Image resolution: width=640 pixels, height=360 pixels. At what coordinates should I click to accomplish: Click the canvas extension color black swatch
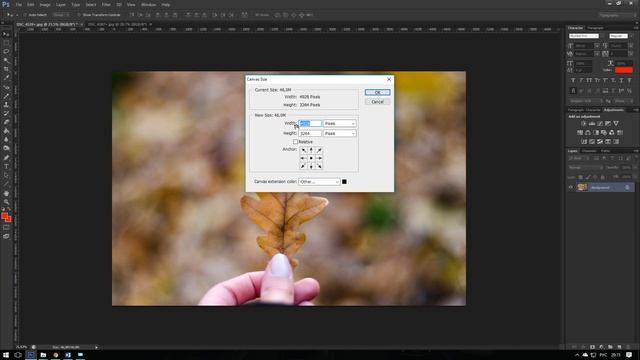coord(344,182)
